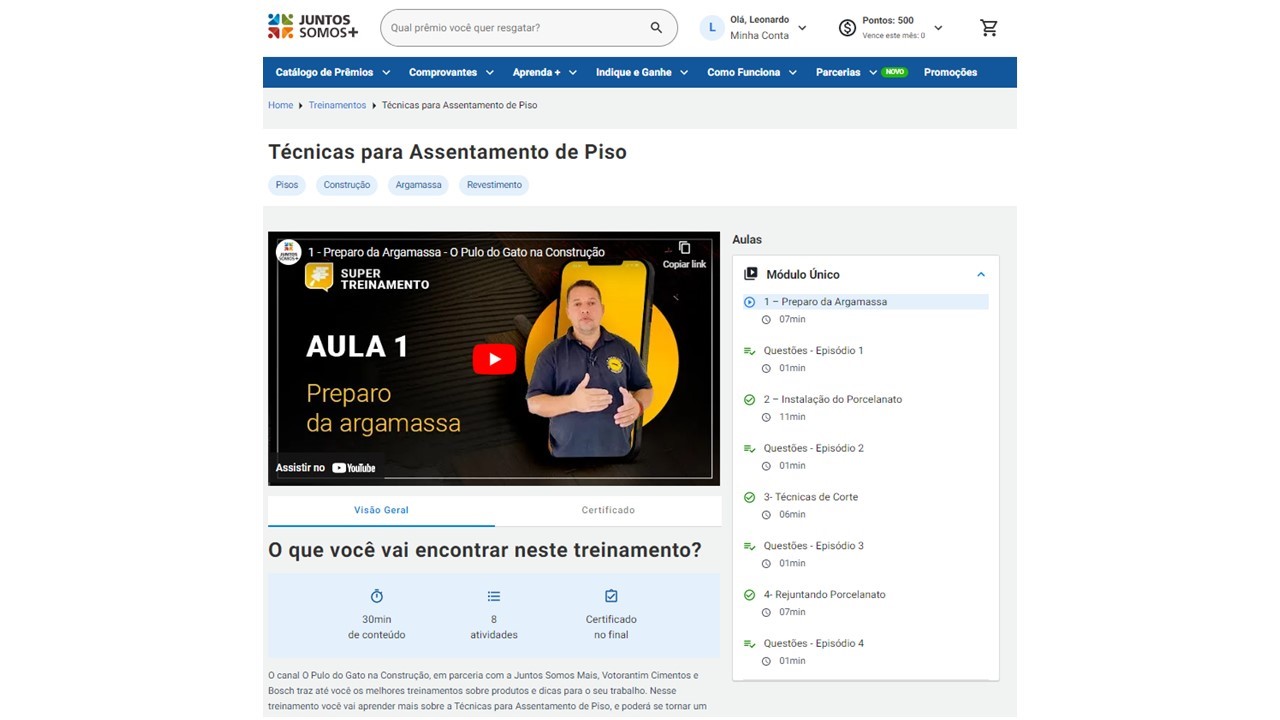The height and width of the screenshot is (720, 1280).
Task: Expand the Minha Conta dropdown arrow
Action: 802,28
